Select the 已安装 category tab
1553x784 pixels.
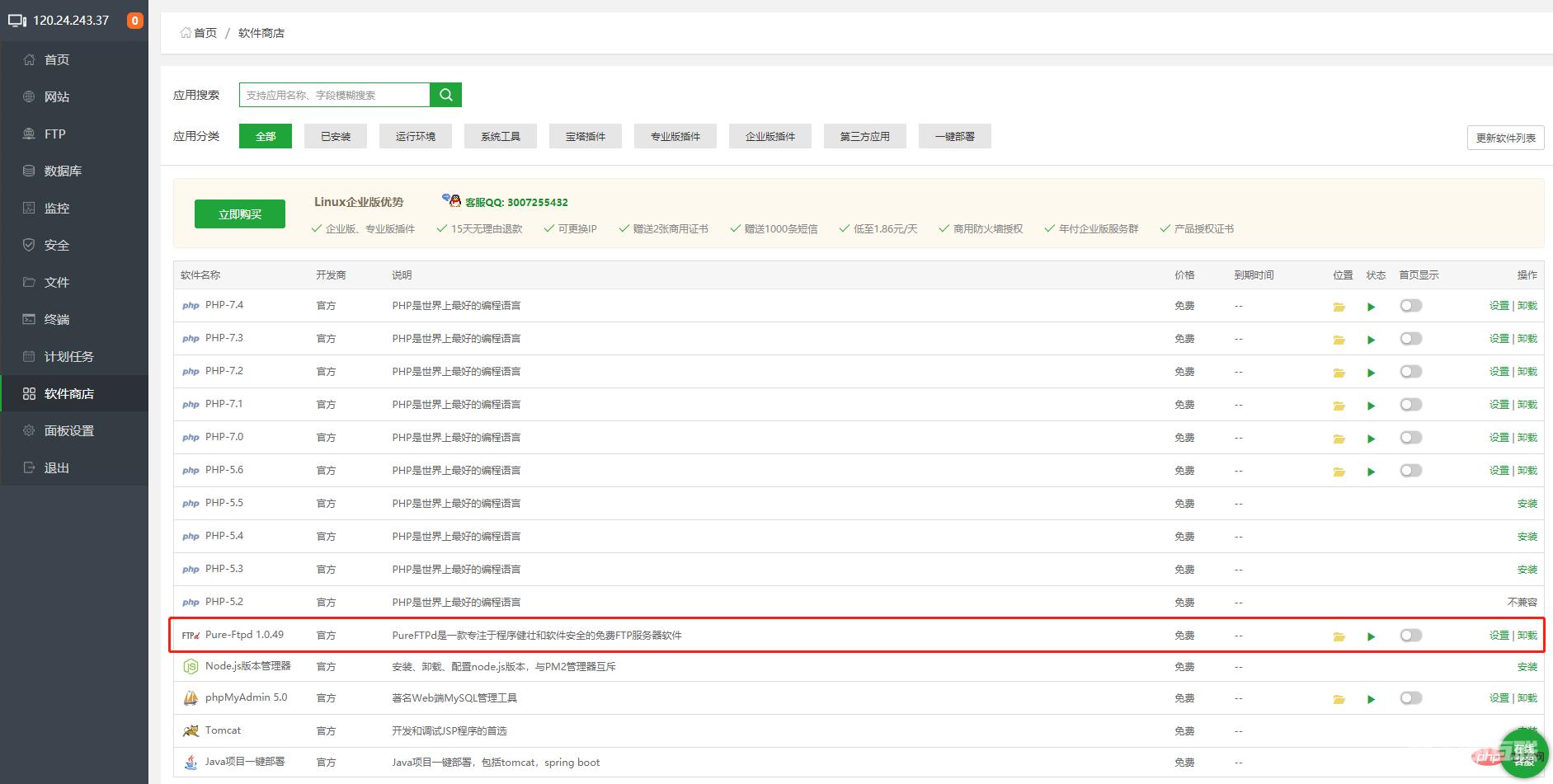coord(336,136)
